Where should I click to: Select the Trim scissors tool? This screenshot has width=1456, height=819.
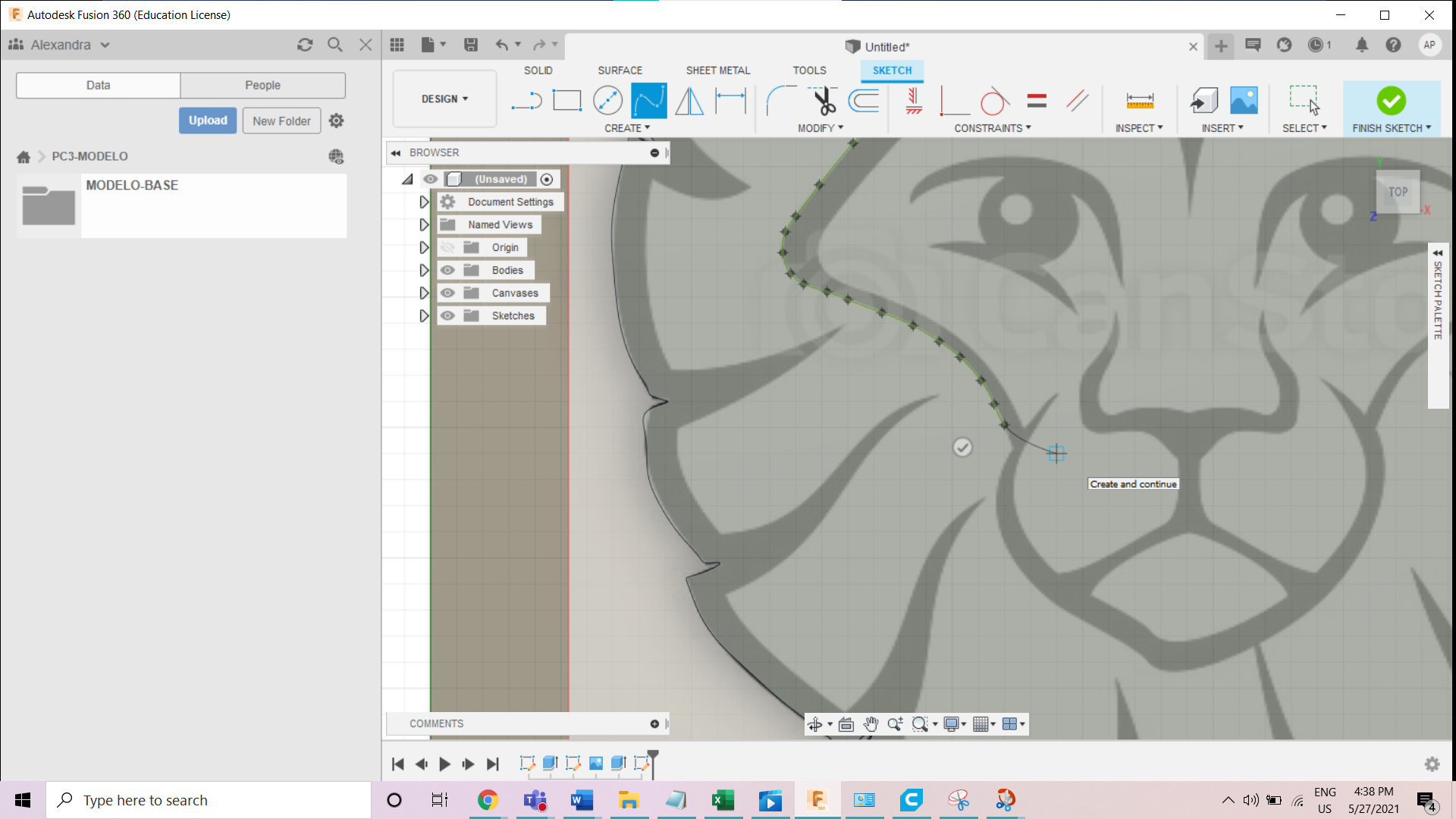[823, 100]
